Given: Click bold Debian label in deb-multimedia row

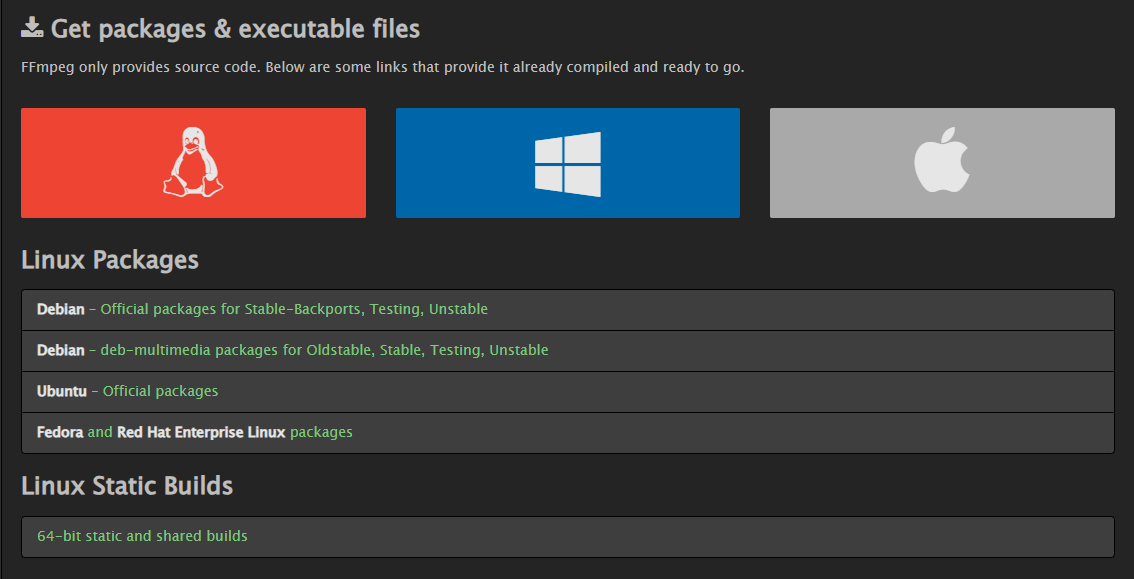Looking at the screenshot, I should 61,350.
